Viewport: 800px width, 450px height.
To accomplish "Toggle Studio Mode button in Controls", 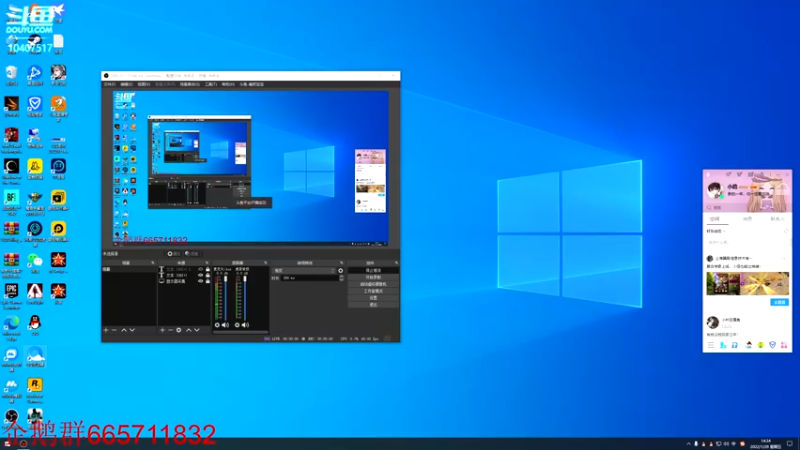I will [373, 291].
